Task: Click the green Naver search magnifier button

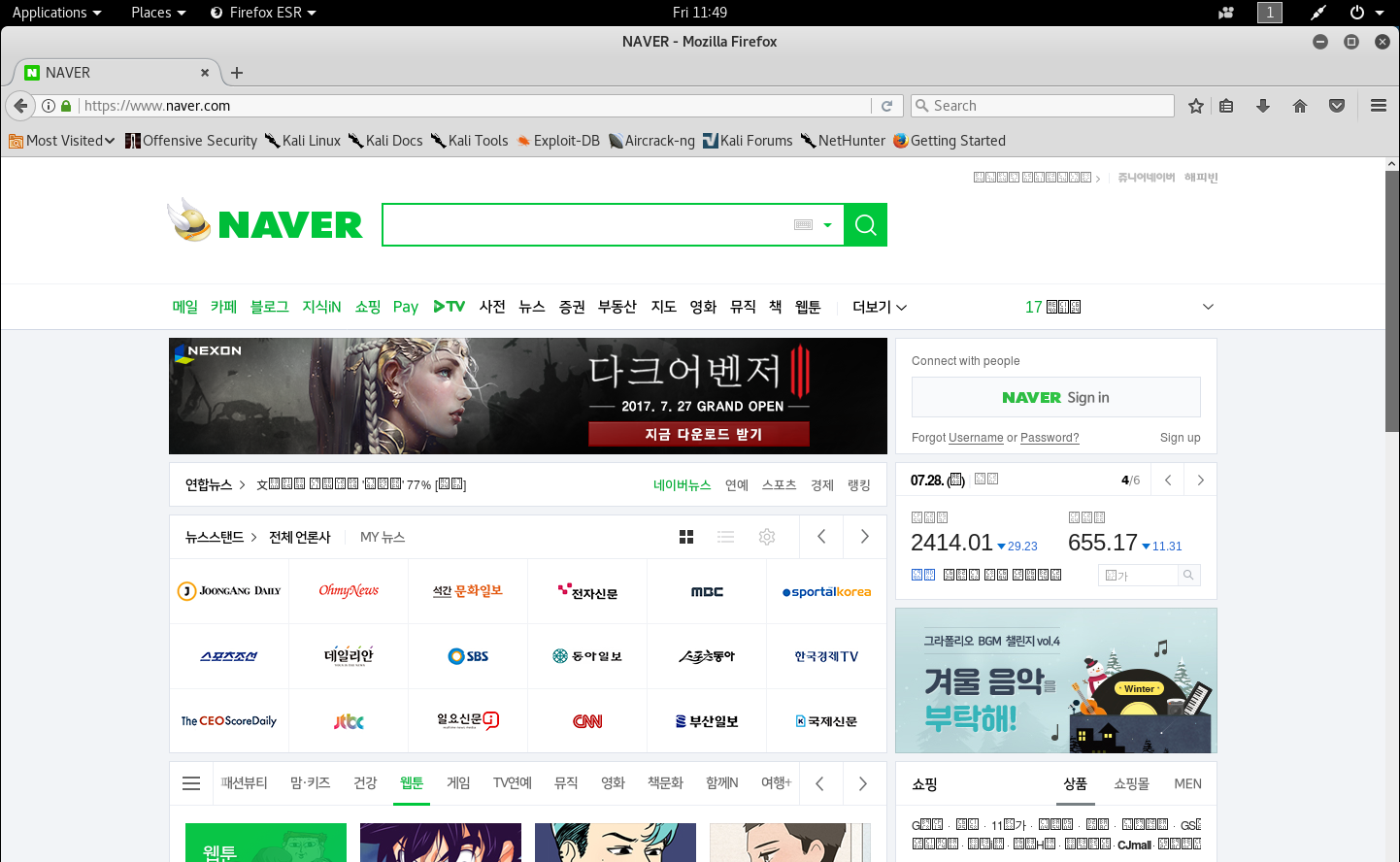Action: coord(865,225)
